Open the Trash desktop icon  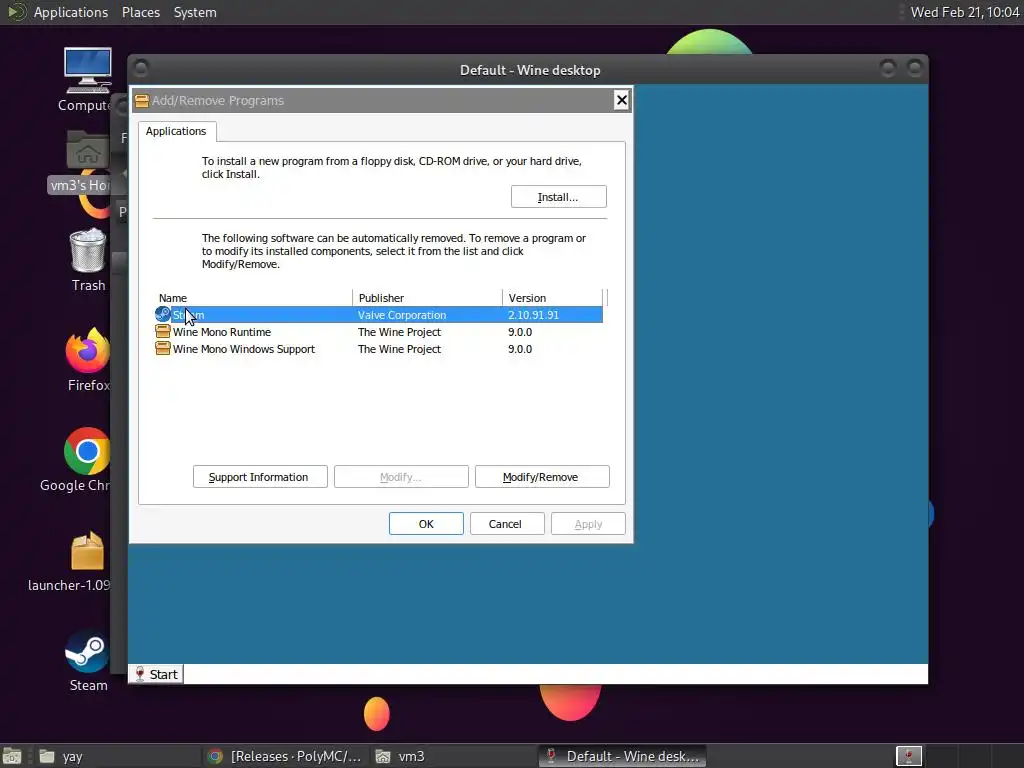pyautogui.click(x=88, y=250)
